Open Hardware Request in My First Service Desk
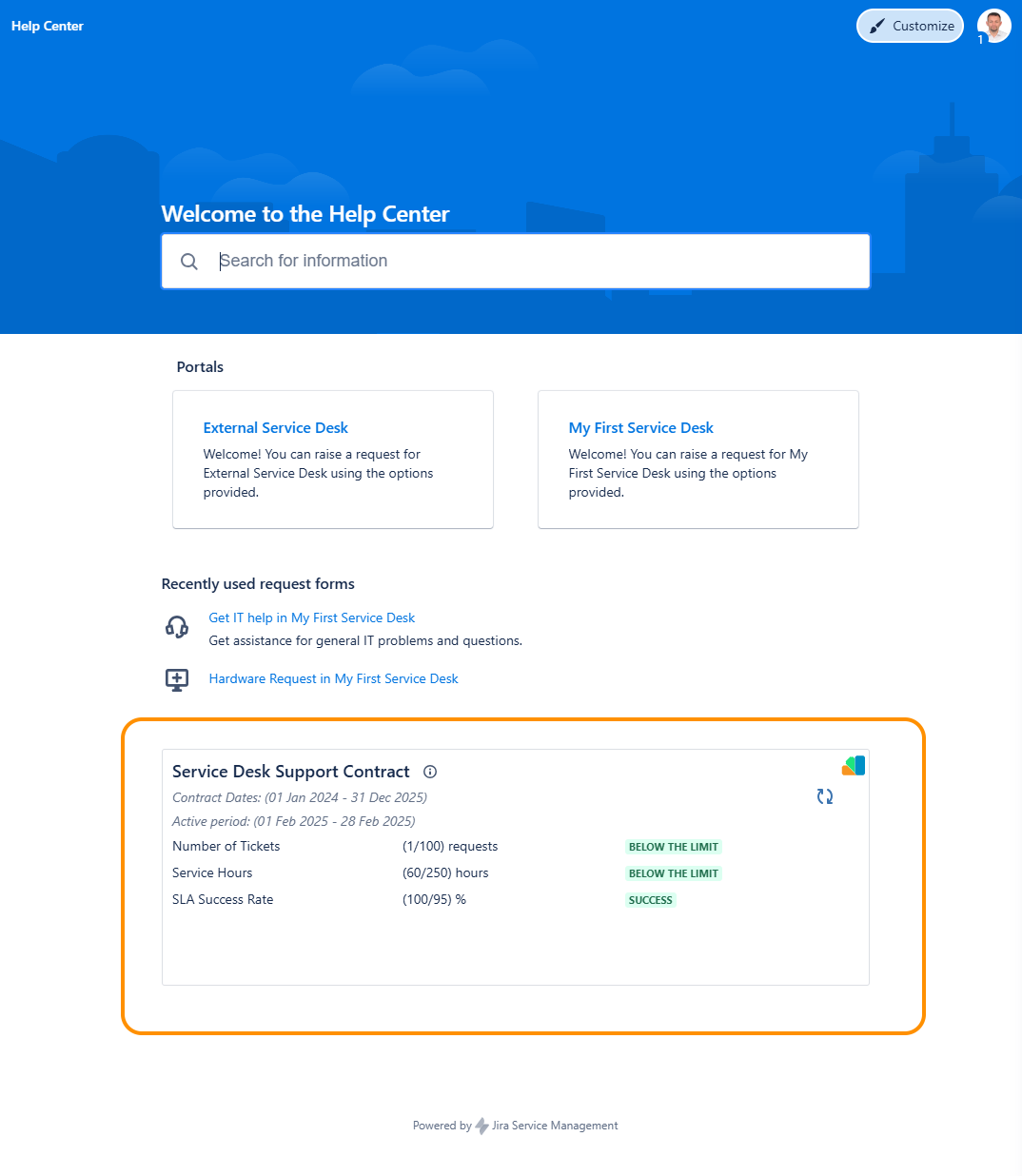 click(333, 678)
